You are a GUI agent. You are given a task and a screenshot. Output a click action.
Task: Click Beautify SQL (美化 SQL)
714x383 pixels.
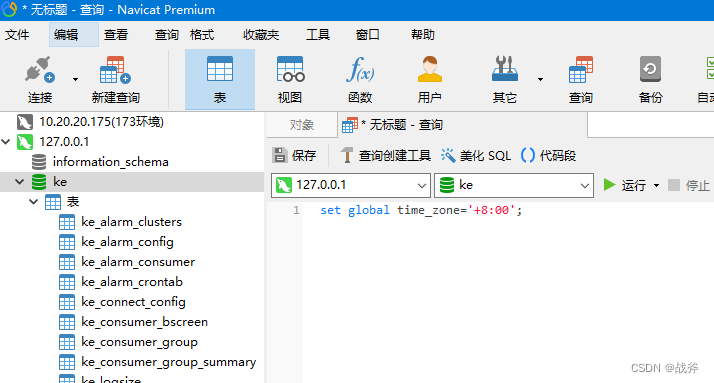[476, 156]
